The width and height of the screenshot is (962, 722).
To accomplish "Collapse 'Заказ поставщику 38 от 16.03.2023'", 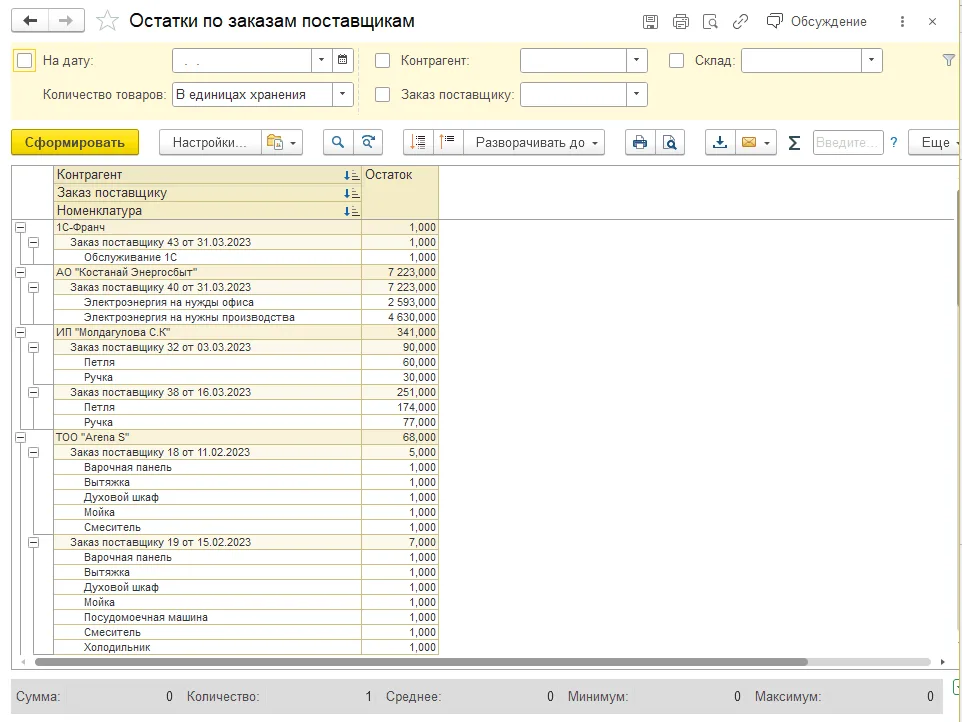I will point(34,393).
